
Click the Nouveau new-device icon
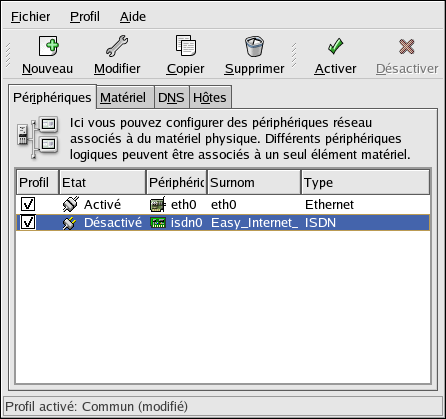[x=48, y=46]
